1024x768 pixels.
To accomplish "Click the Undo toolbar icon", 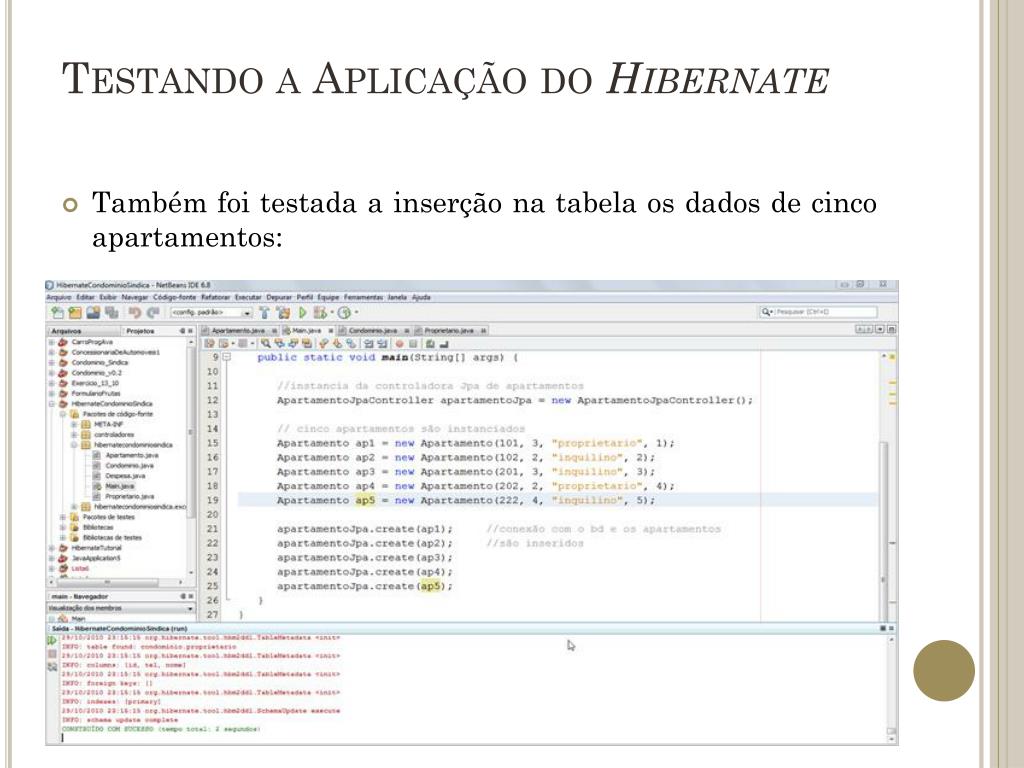I will [x=135, y=312].
